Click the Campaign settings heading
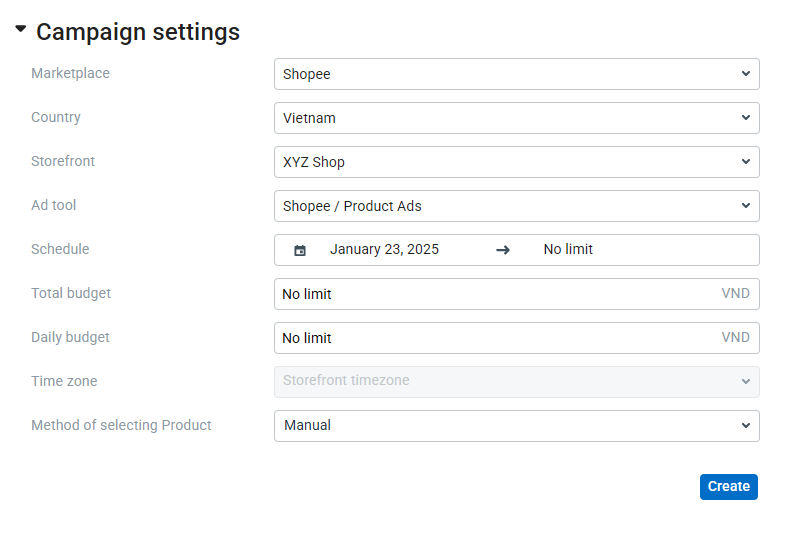805x535 pixels. [138, 32]
